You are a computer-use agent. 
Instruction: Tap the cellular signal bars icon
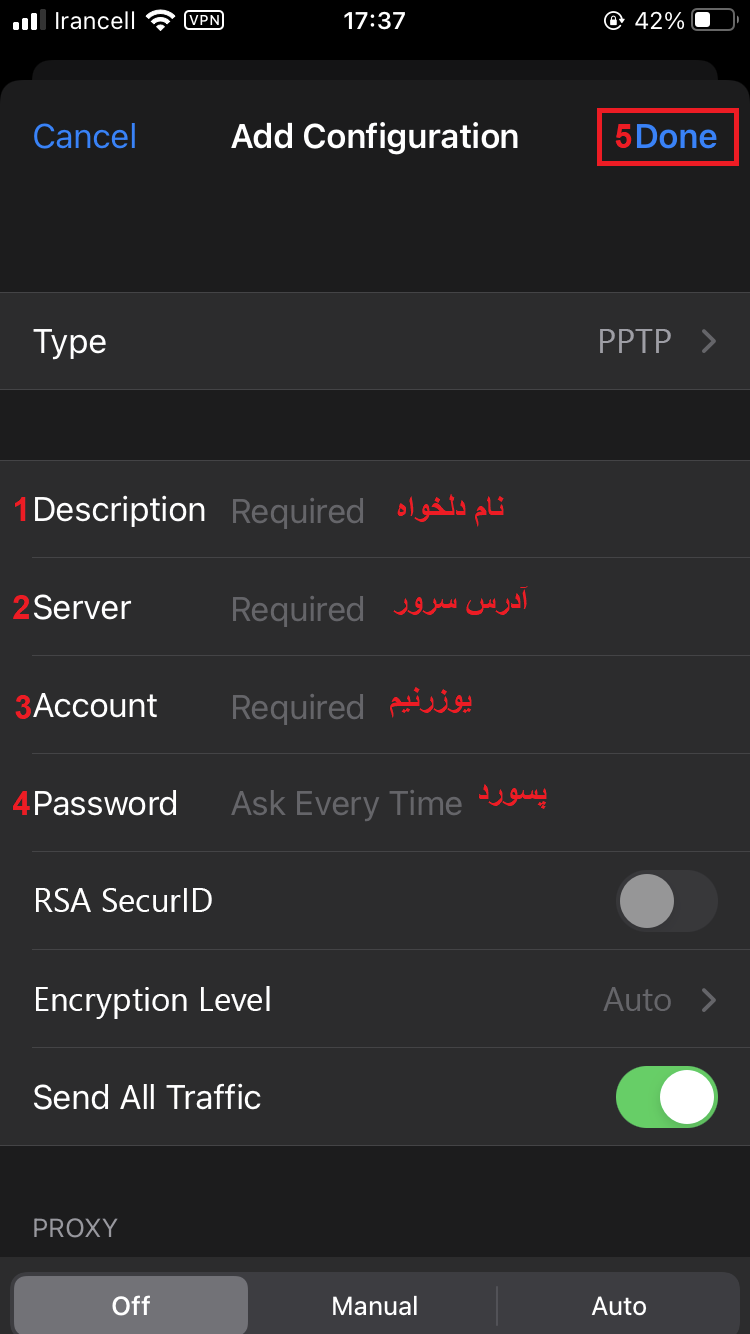29,20
